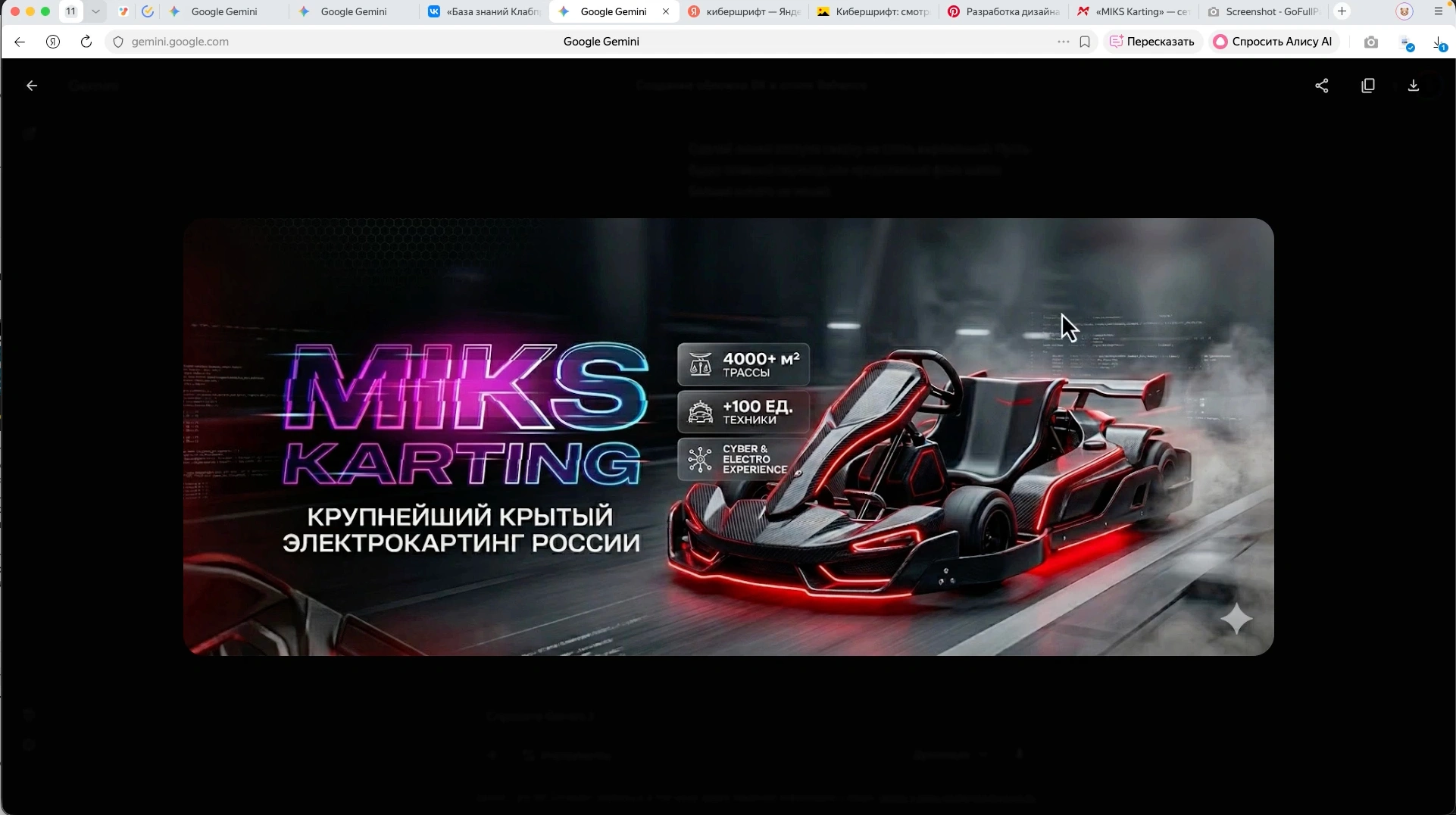
Task: Close the image viewer with back arrow
Action: coord(32,86)
